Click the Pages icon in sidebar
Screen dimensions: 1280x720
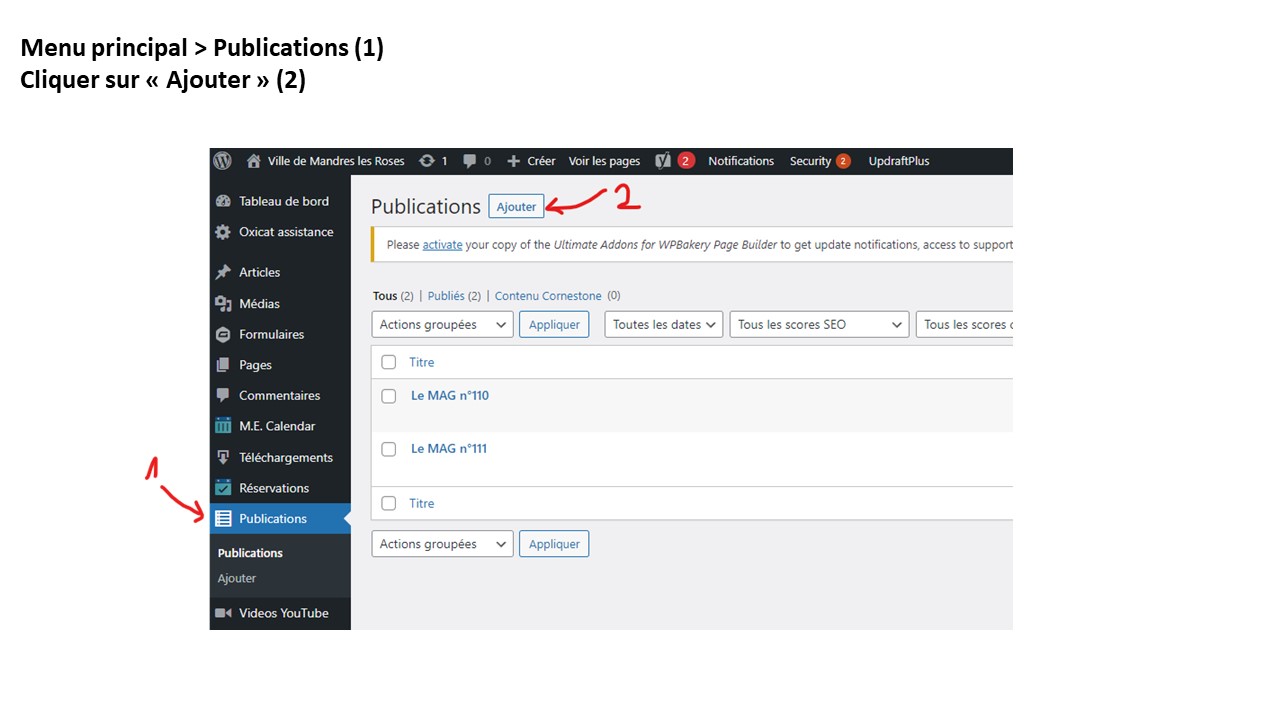[x=223, y=365]
